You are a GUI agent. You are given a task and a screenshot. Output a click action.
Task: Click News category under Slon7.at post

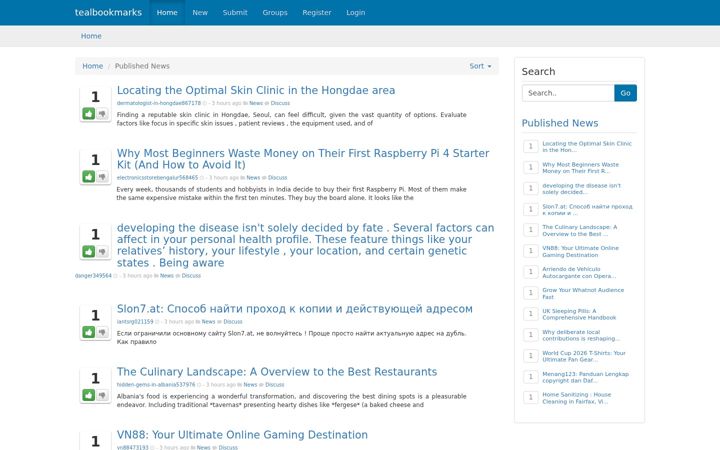pos(208,322)
